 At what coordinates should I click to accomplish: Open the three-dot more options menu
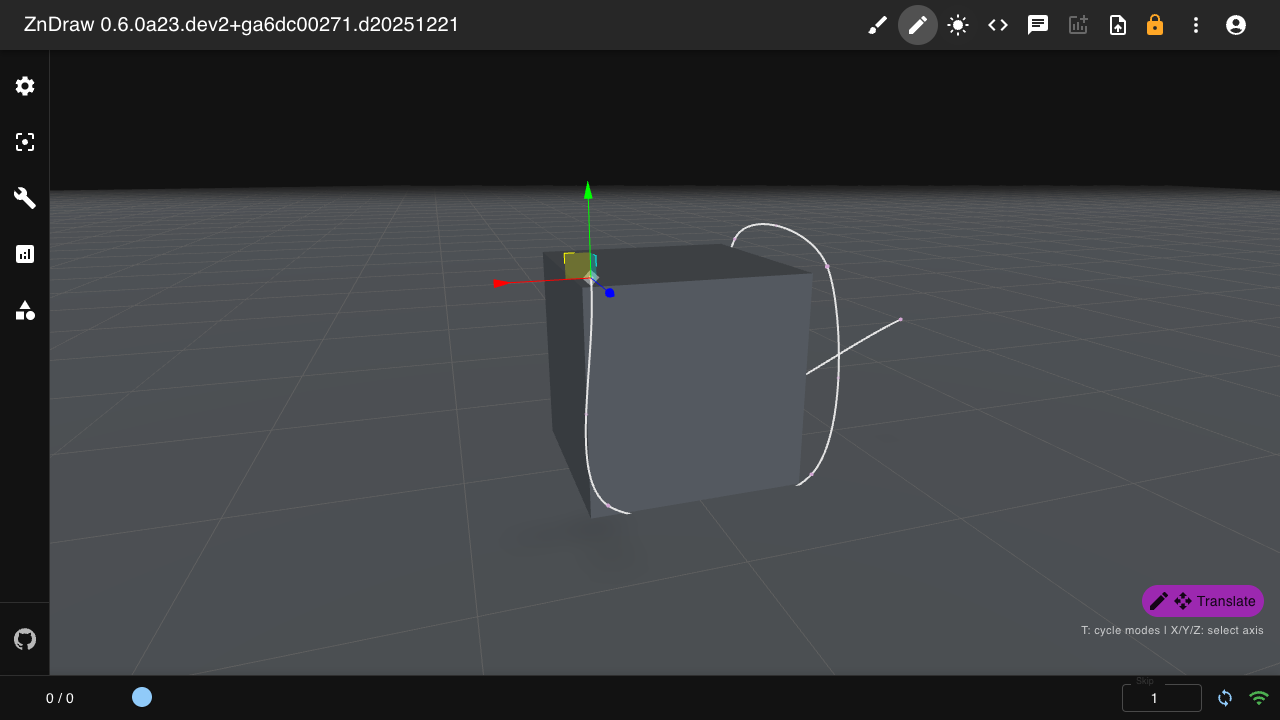coord(1196,25)
